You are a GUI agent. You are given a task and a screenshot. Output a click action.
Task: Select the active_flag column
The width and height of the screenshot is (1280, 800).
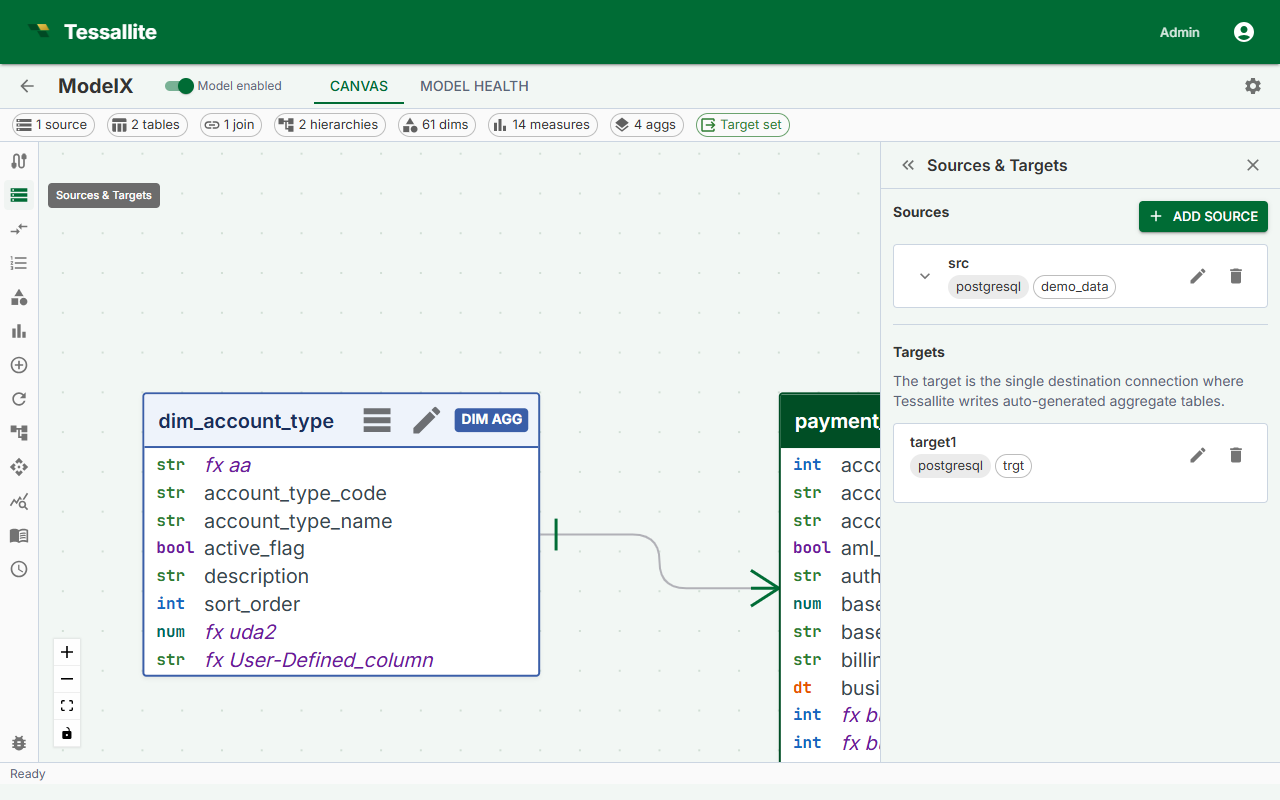pos(341,549)
